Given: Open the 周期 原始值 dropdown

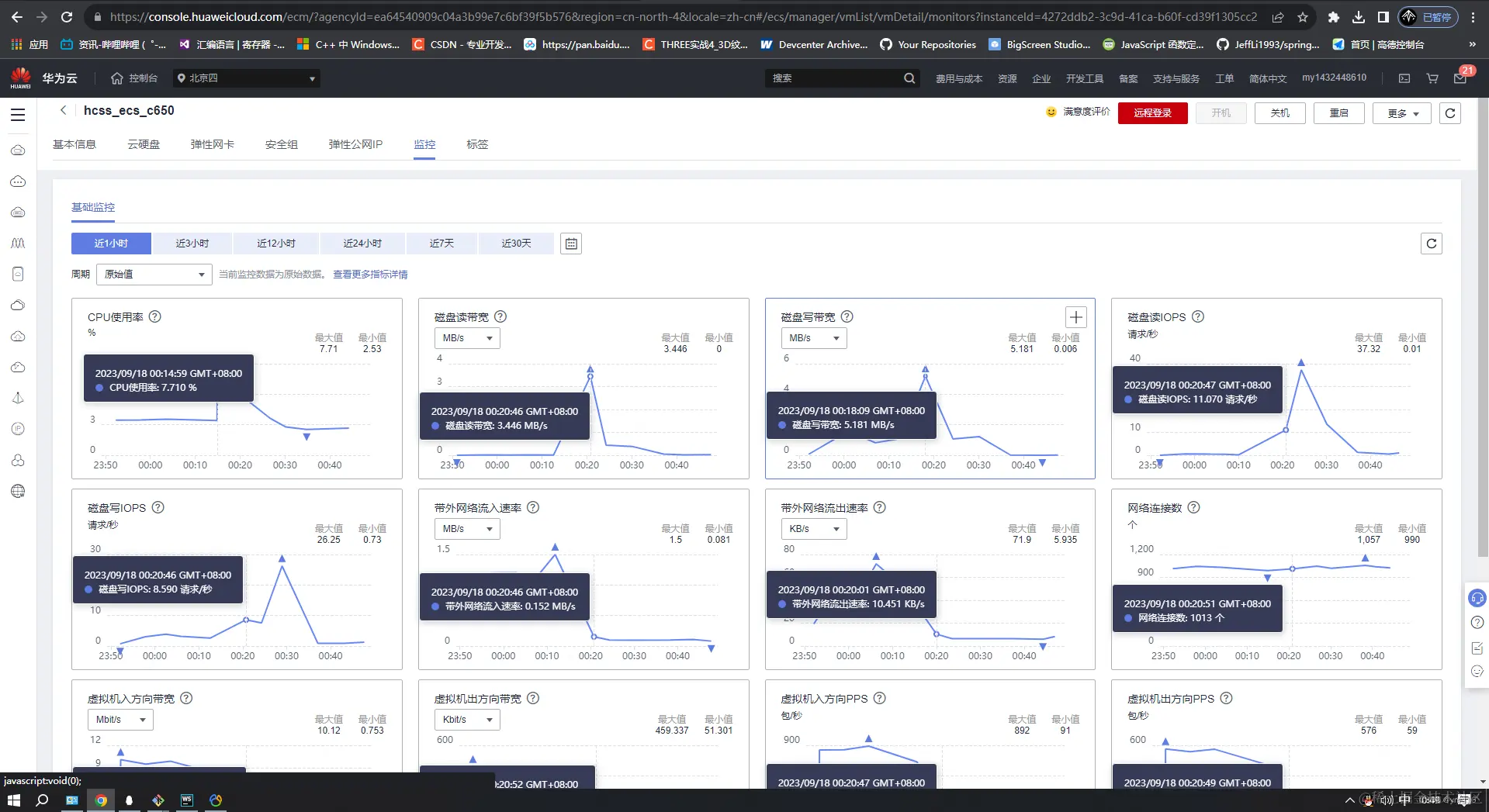Looking at the screenshot, I should click(x=154, y=275).
